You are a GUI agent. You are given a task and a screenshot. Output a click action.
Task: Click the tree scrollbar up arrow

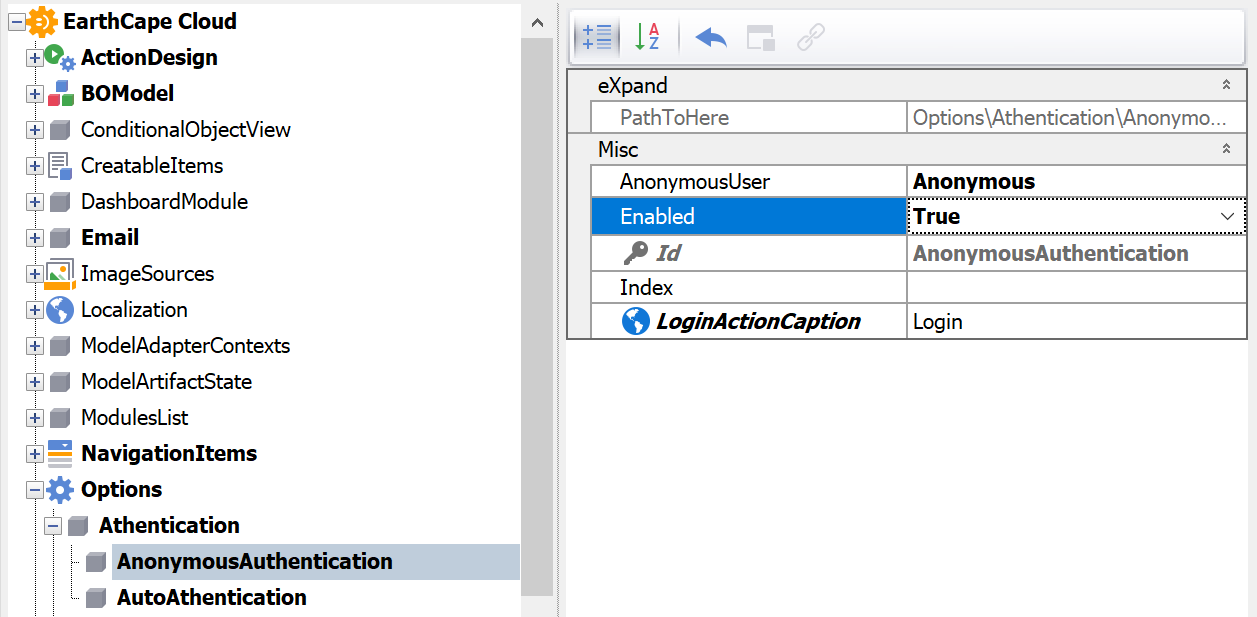[537, 21]
